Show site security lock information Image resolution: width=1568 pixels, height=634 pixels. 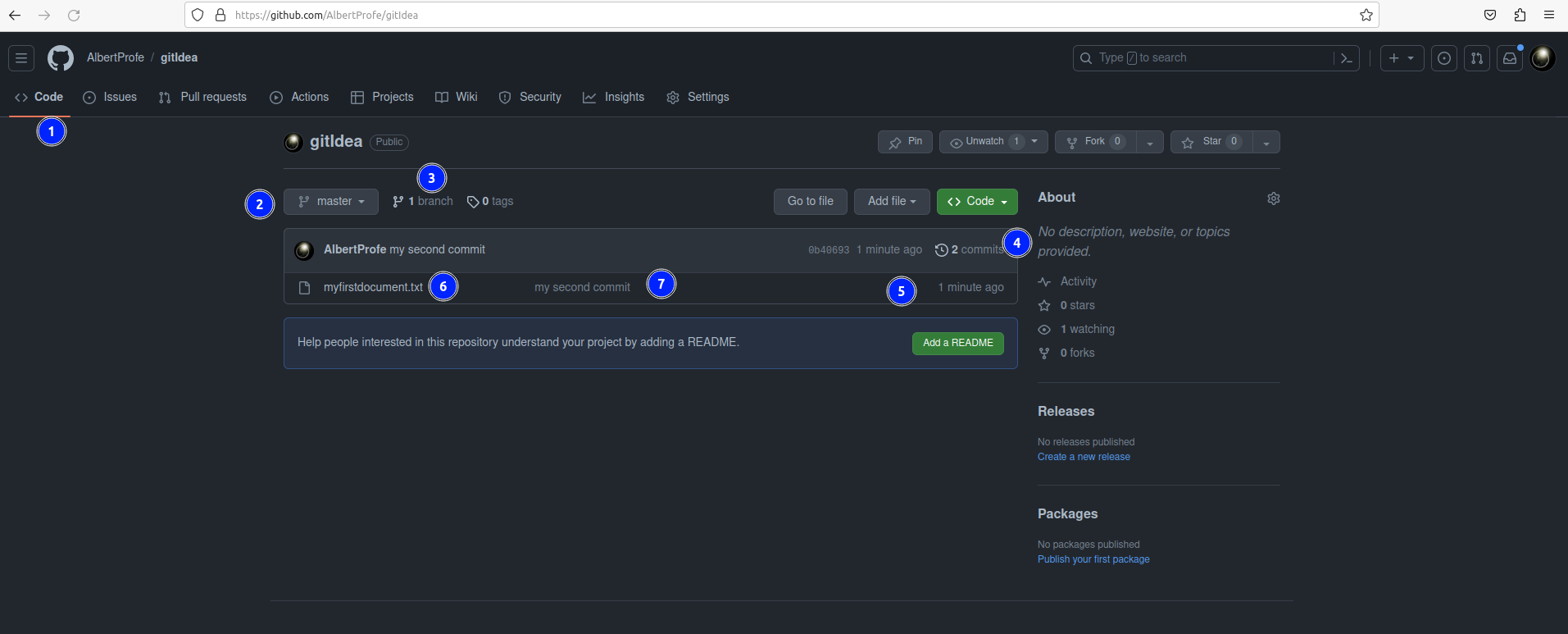coord(220,15)
